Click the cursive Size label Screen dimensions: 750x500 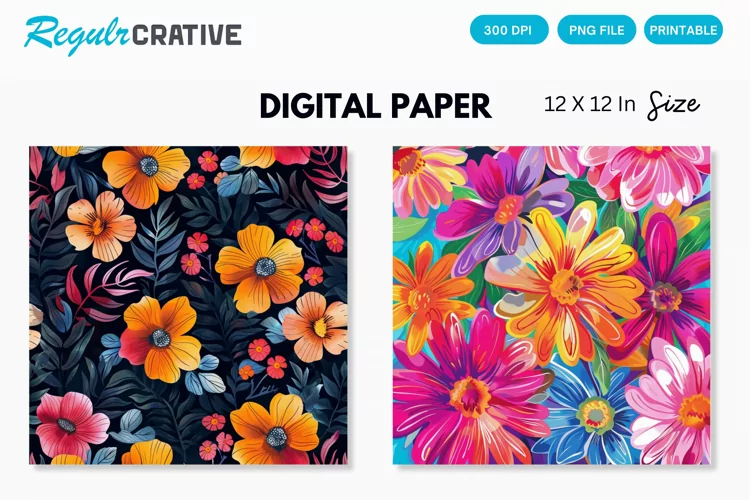[x=673, y=105]
